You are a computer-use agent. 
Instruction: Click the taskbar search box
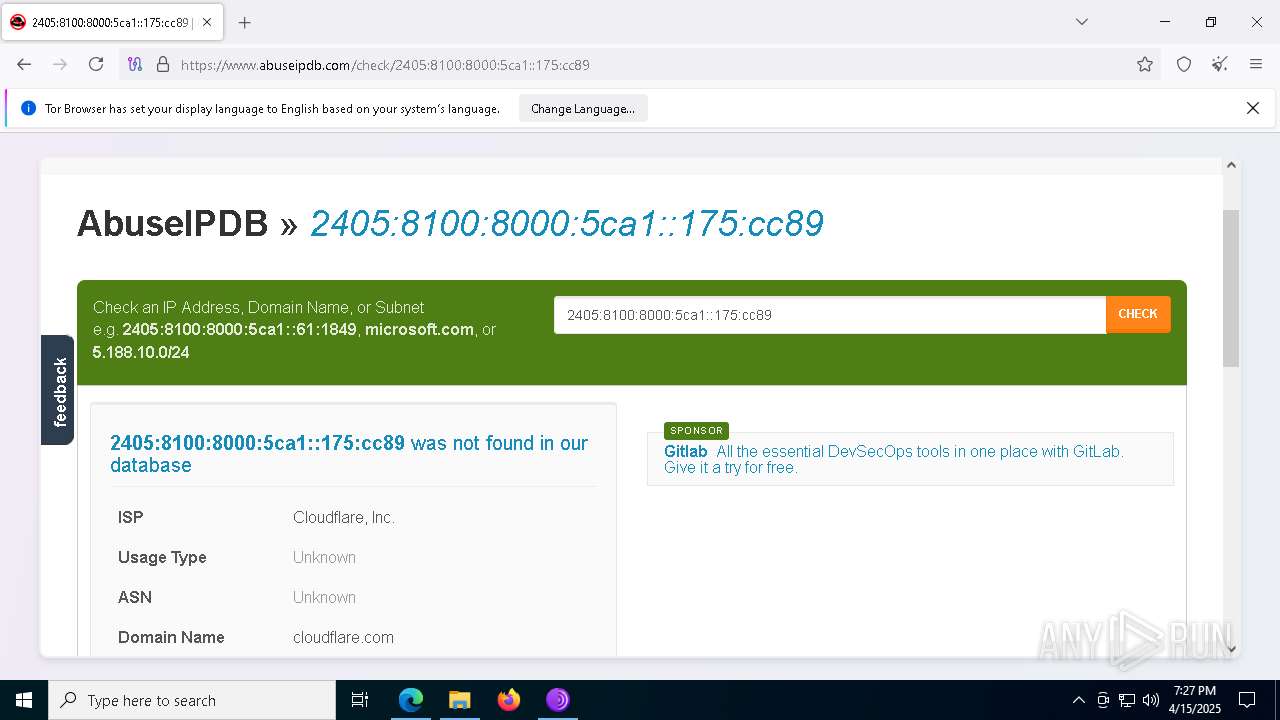point(192,700)
